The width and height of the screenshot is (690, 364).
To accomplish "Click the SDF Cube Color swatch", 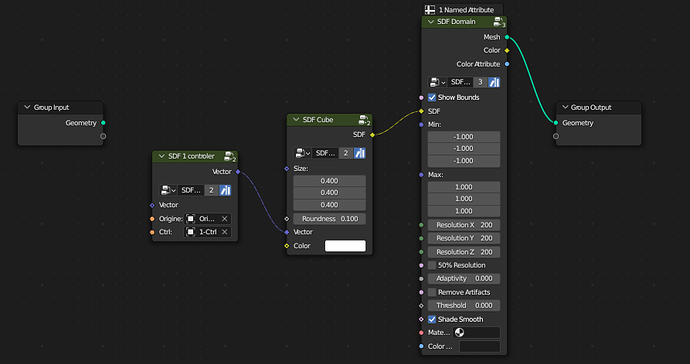I will (345, 246).
